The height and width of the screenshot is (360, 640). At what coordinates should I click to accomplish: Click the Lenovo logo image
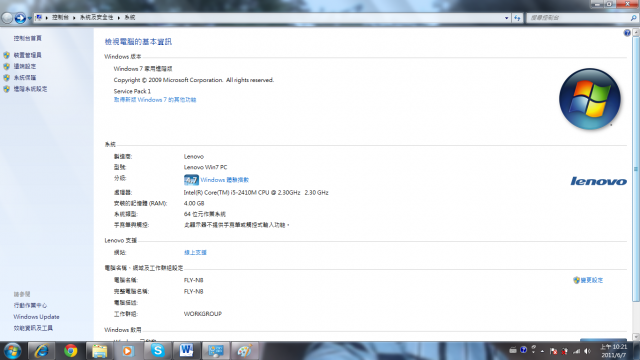tap(598, 181)
